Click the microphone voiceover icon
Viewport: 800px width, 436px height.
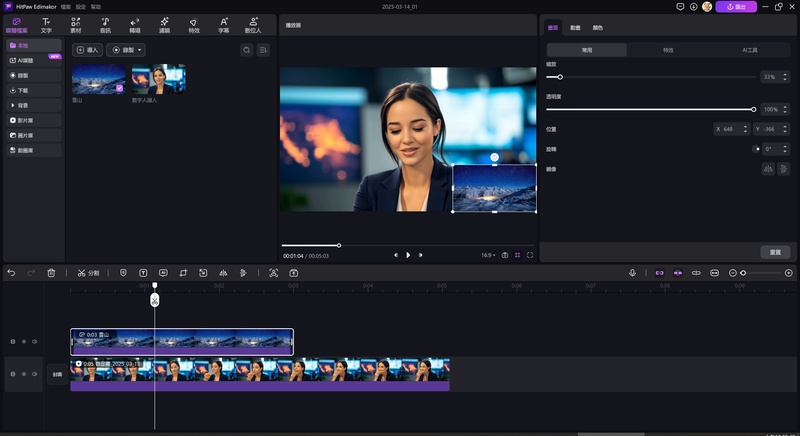coord(632,272)
